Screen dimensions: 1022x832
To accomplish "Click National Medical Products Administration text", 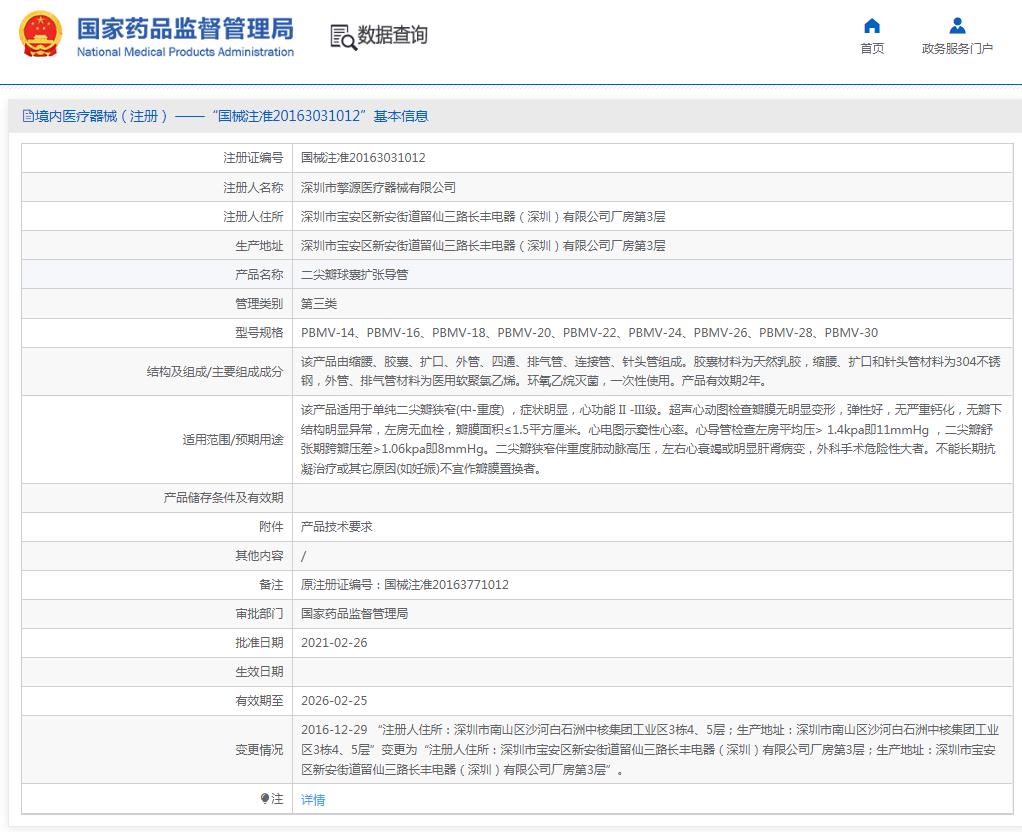I will 185,52.
